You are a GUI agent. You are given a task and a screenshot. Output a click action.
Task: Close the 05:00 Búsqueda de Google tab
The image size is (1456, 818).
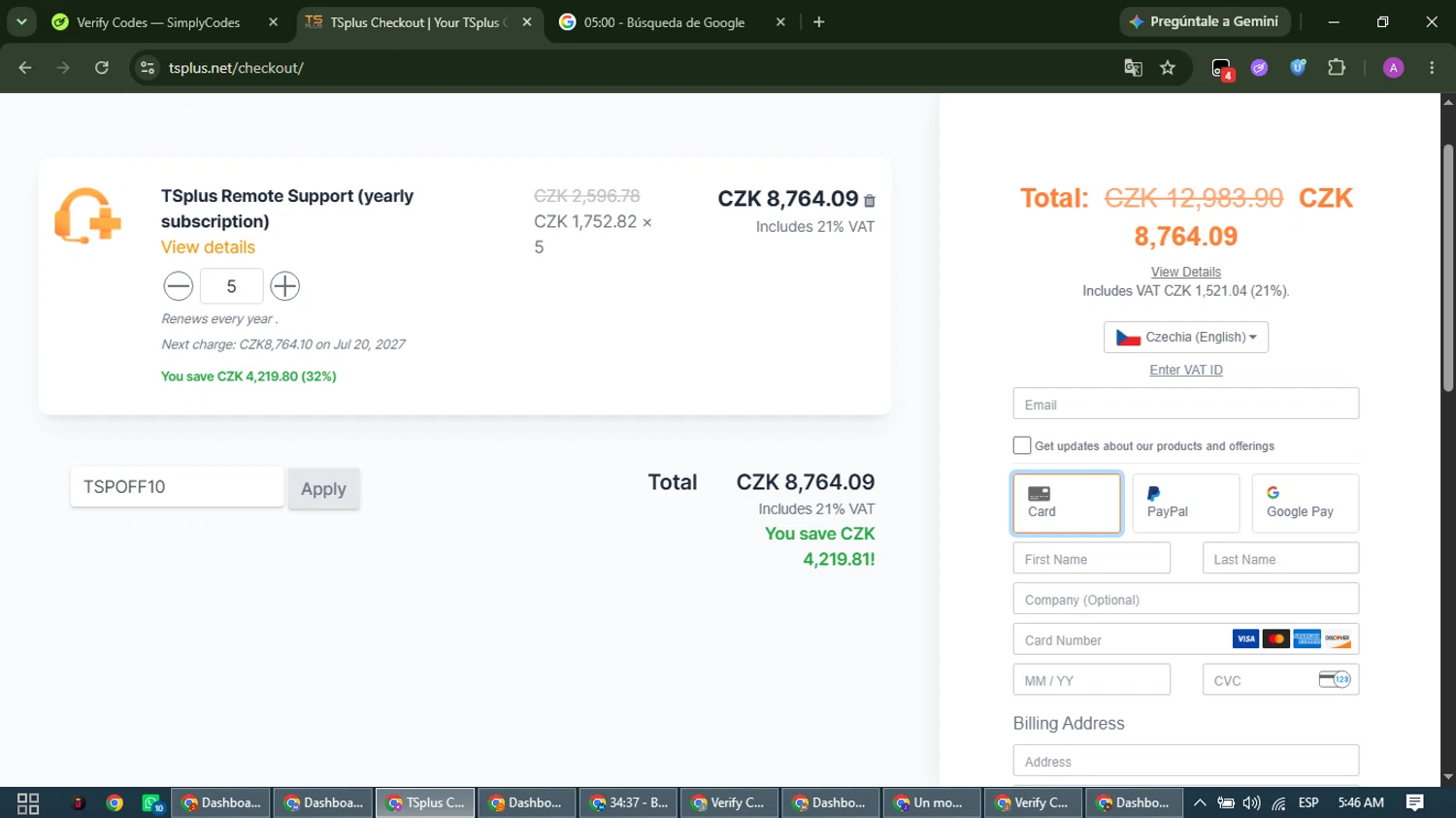780,22
